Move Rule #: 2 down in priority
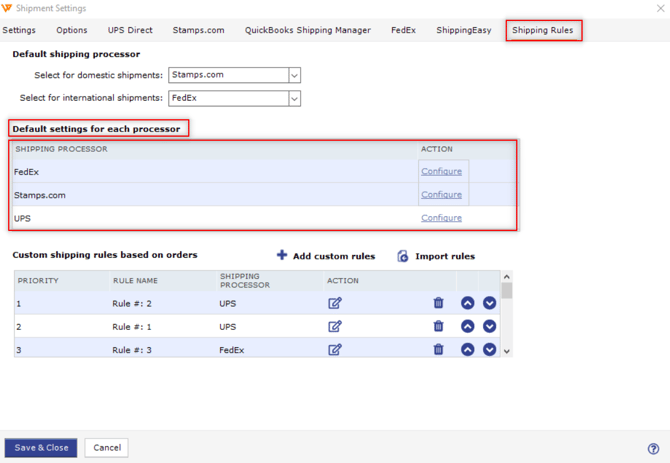 coord(489,303)
